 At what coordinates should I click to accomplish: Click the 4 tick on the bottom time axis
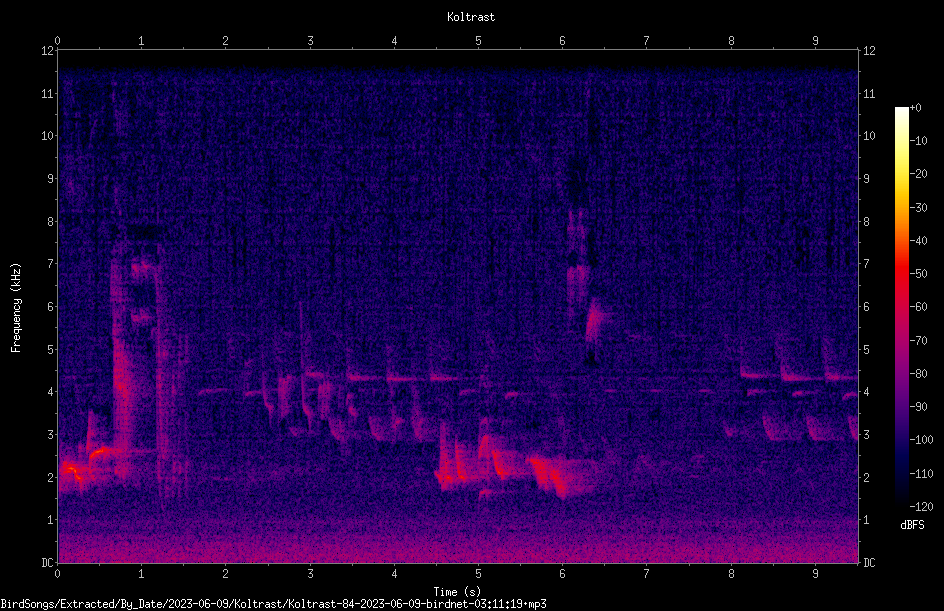[394, 574]
